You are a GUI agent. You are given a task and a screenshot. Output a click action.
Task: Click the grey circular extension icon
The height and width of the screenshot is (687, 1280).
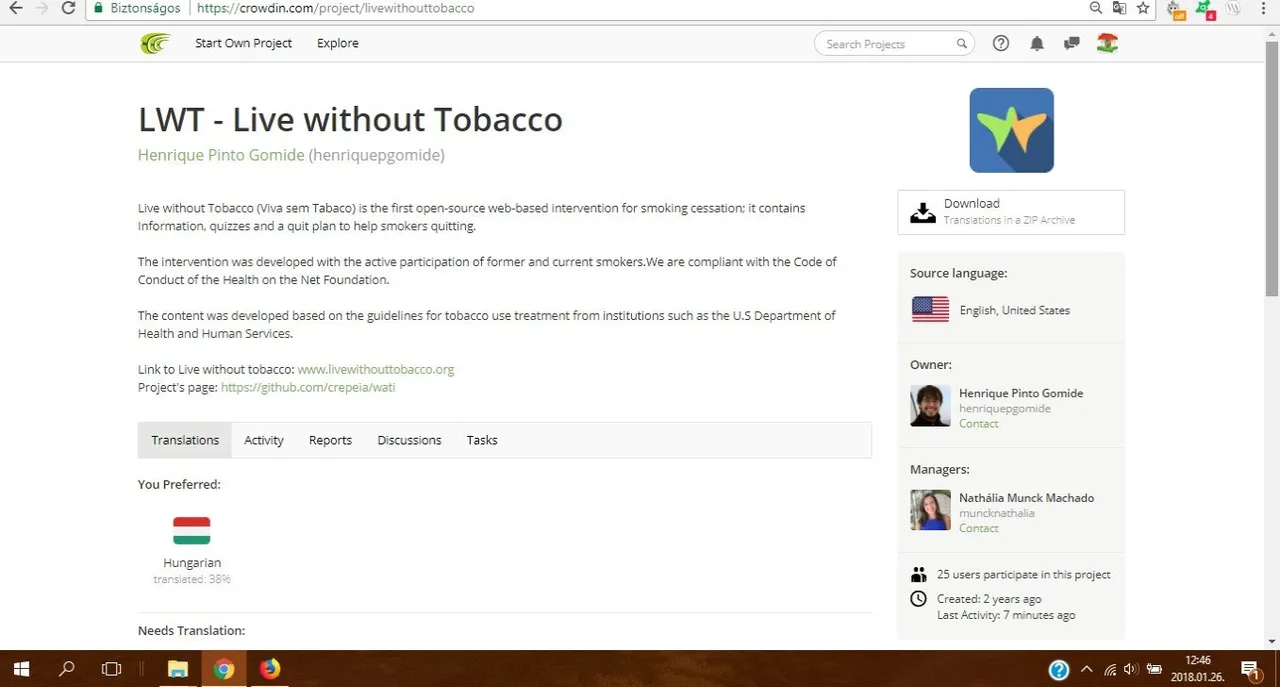pos(1233,8)
